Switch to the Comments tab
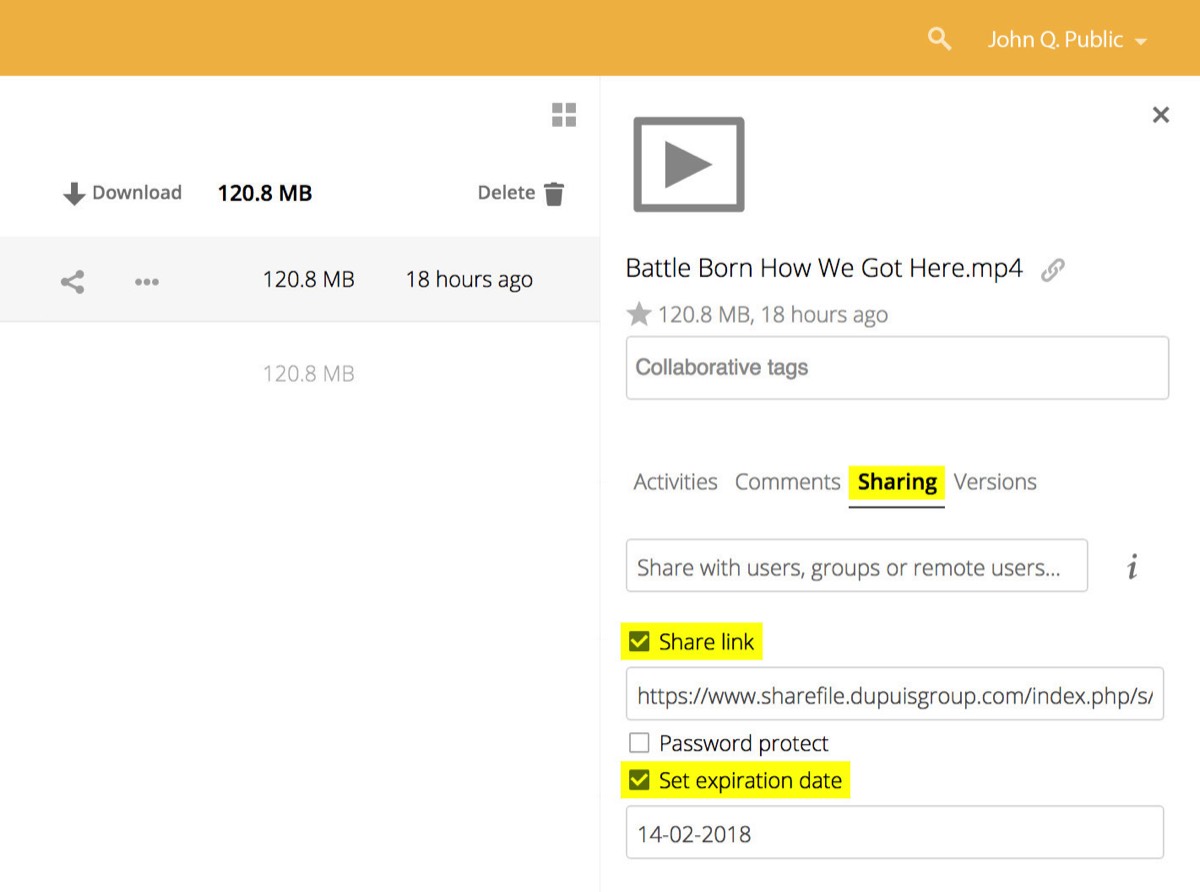 [x=787, y=482]
